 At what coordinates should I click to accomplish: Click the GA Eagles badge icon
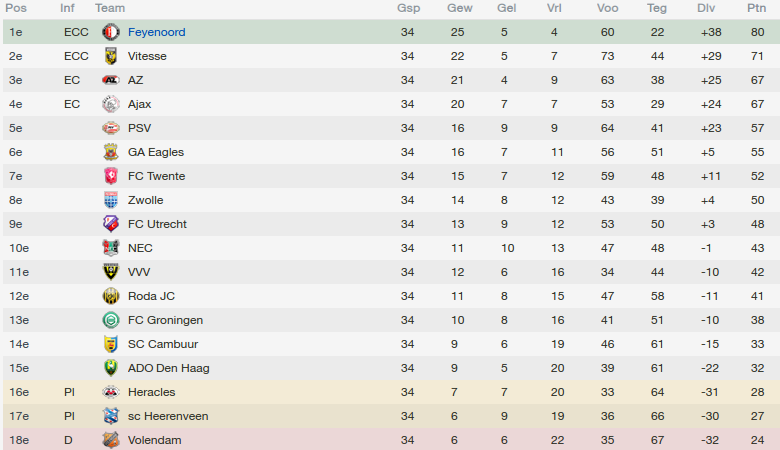[110, 152]
